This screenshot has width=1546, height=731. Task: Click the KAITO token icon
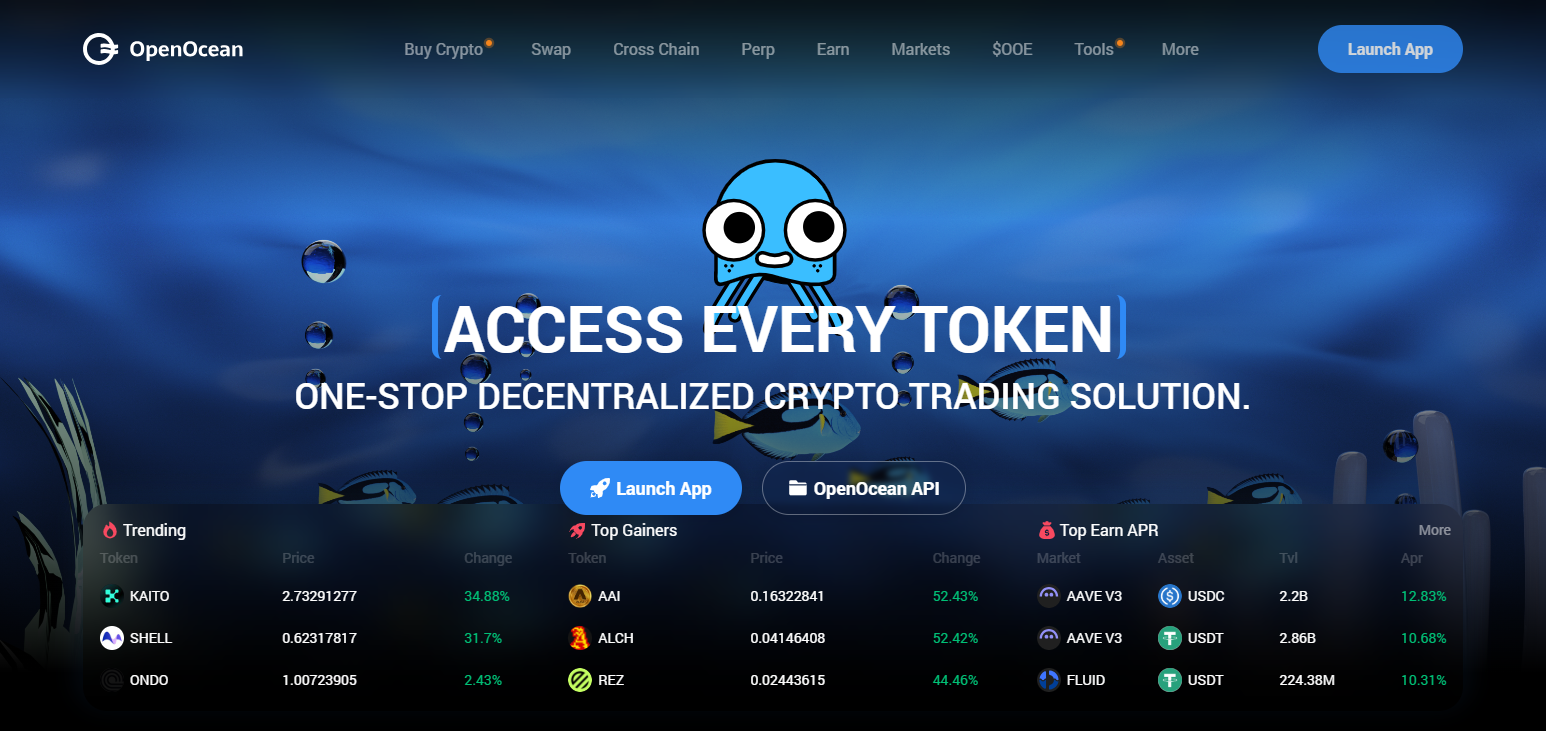(x=111, y=596)
